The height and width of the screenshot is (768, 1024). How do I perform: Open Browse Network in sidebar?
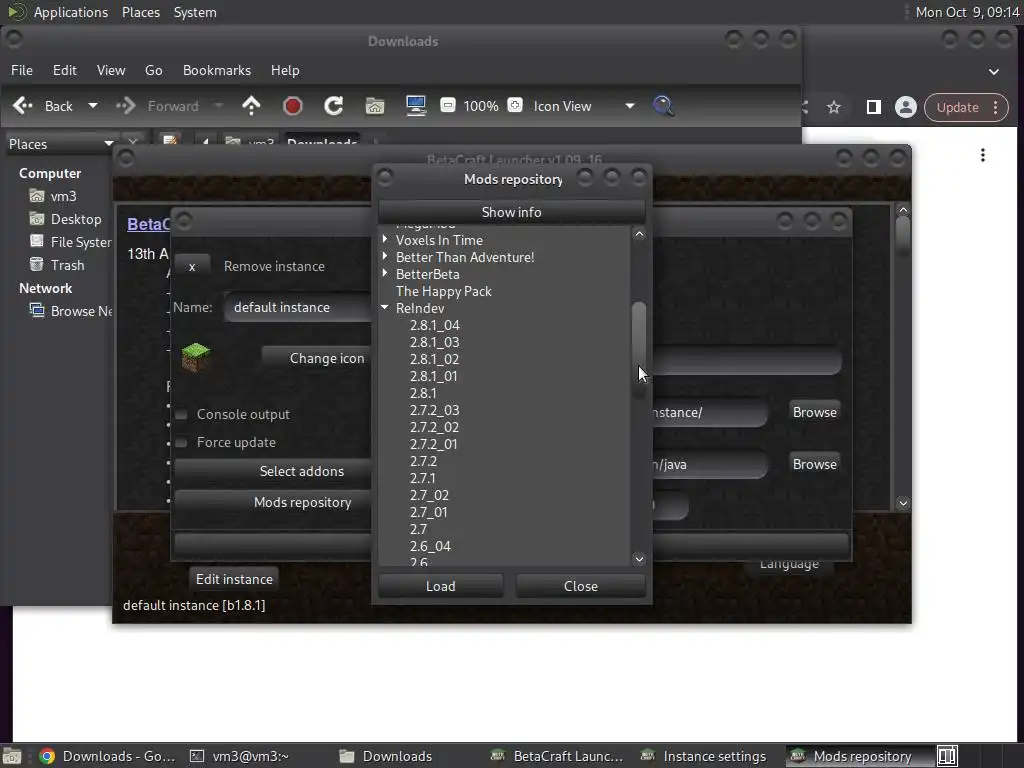click(71, 311)
